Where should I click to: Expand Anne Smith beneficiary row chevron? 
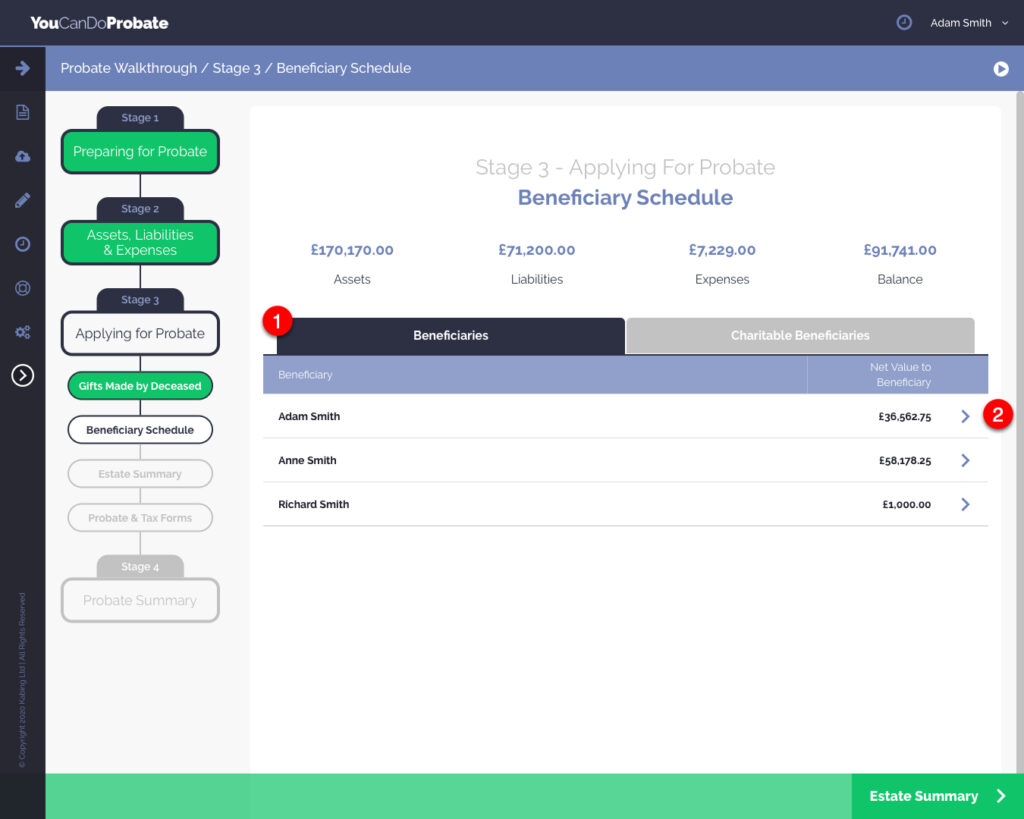pos(965,461)
